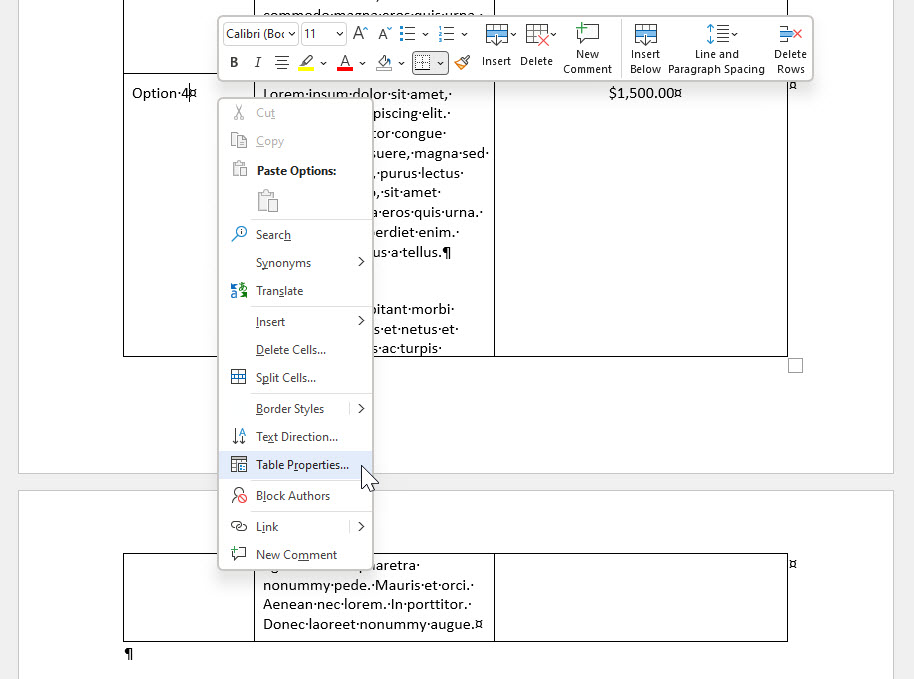This screenshot has height=679, width=914.
Task: Apply Format Painter from mini toolbar
Action: click(x=461, y=62)
